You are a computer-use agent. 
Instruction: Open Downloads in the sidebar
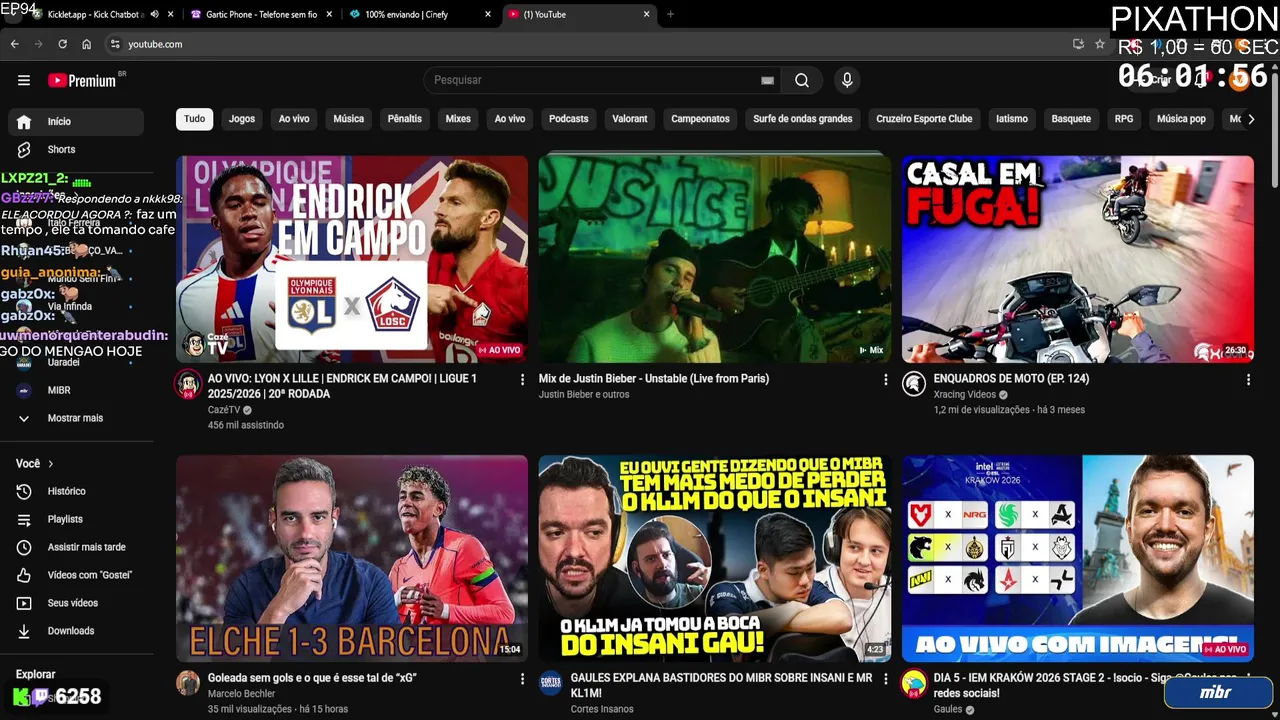point(76,631)
